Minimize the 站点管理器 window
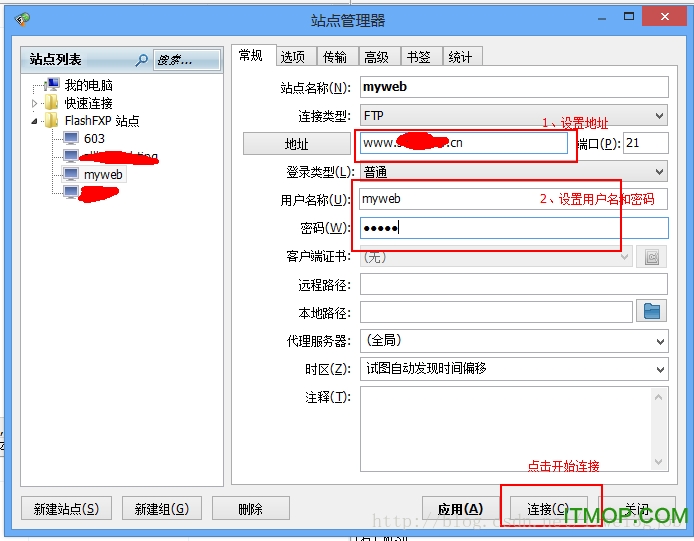Screen dimensions: 694x541 pyautogui.click(x=602, y=18)
